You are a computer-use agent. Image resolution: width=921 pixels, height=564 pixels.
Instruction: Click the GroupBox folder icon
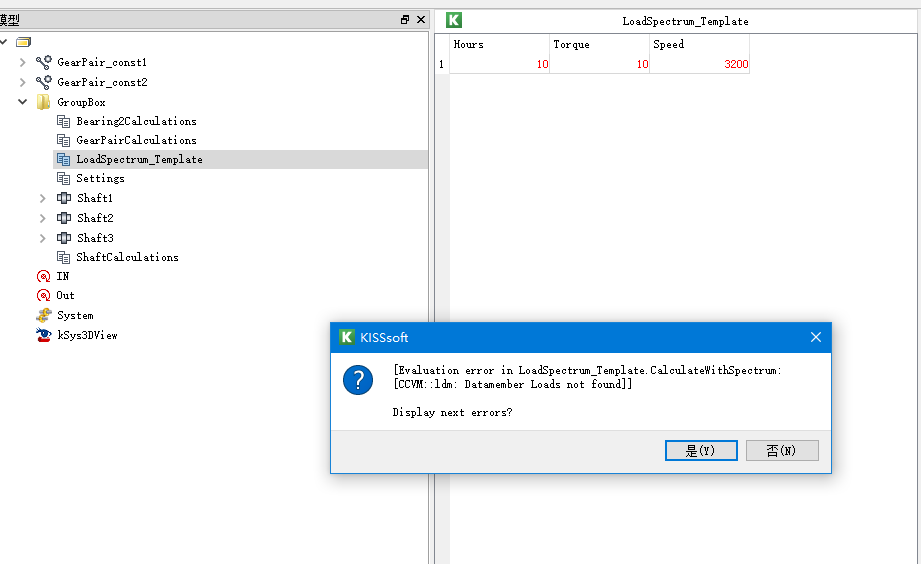click(43, 102)
